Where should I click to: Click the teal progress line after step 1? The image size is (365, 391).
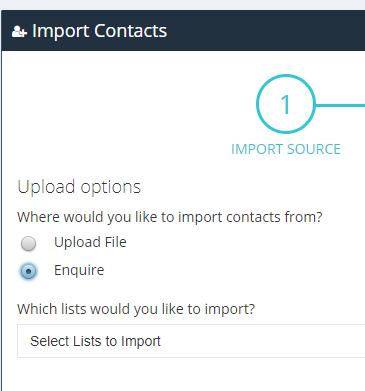(340, 105)
